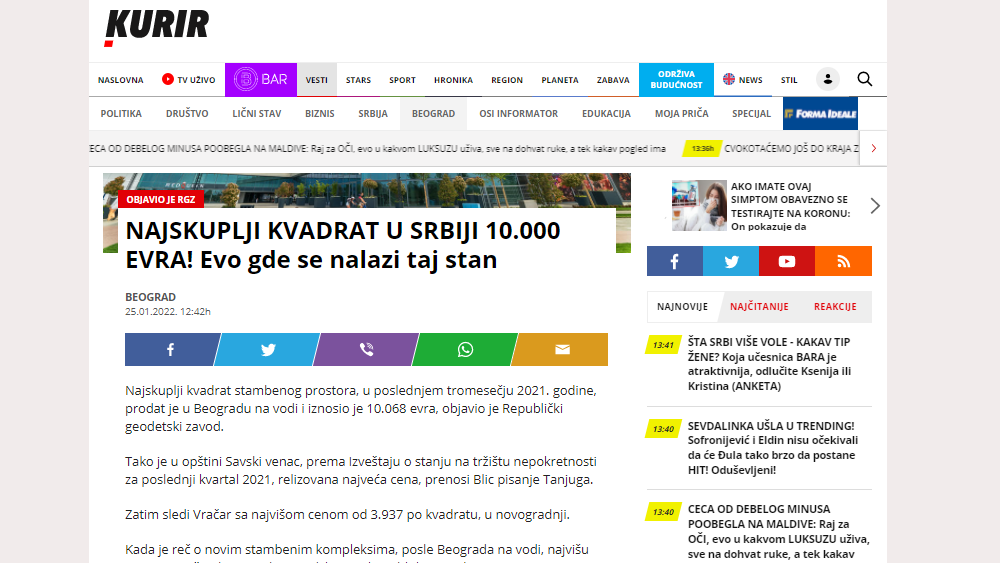Open the Srbija subsection

coord(373,113)
